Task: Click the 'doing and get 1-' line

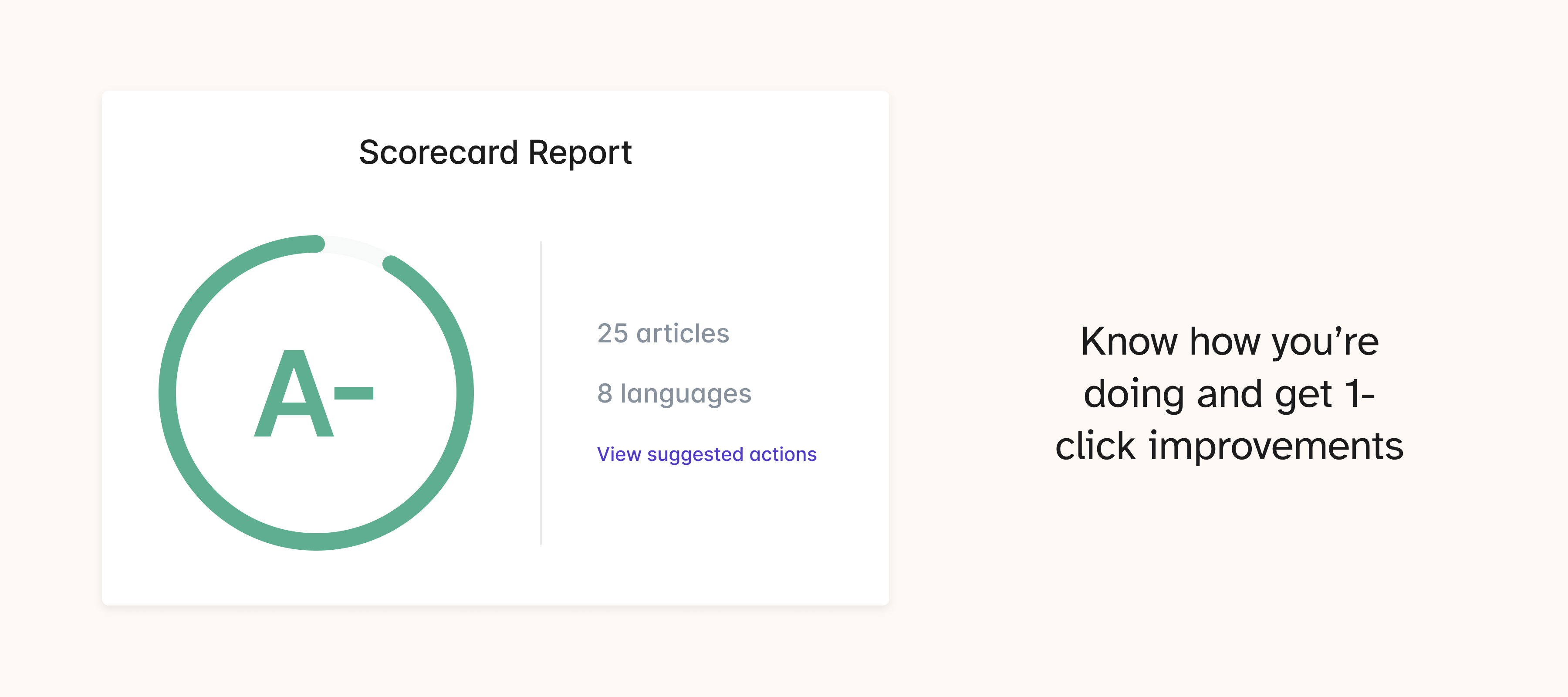Action: click(1229, 393)
